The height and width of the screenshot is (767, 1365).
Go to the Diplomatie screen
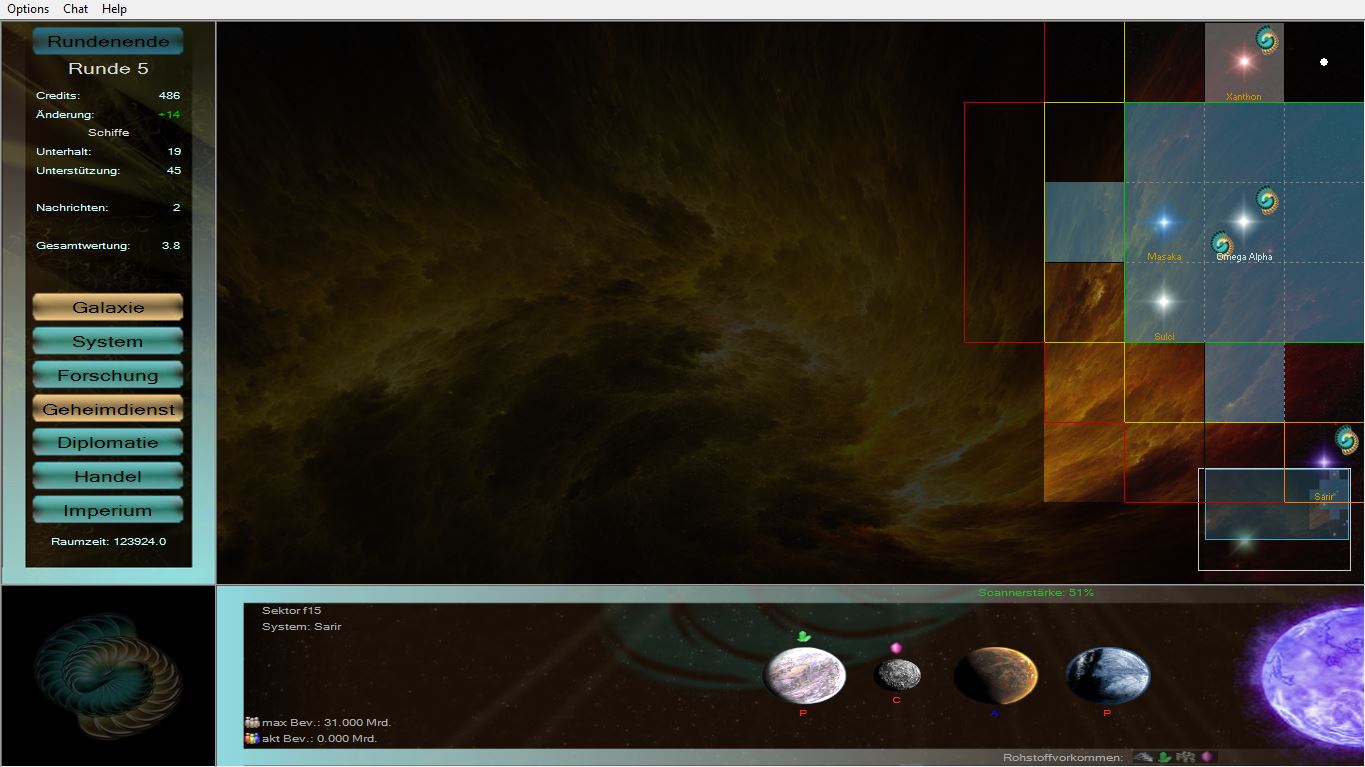tap(108, 442)
